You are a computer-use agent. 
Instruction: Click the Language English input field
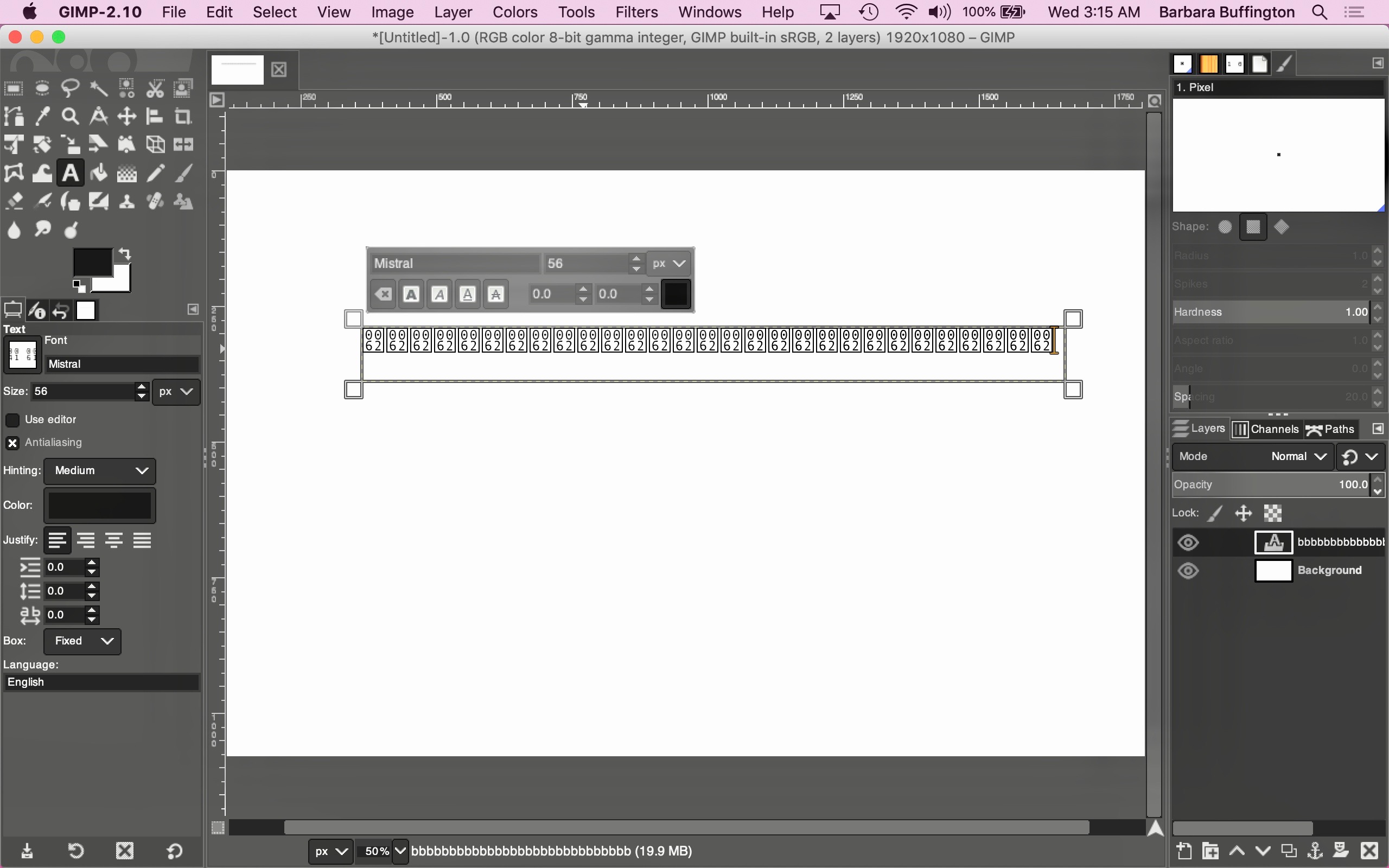coord(101,682)
